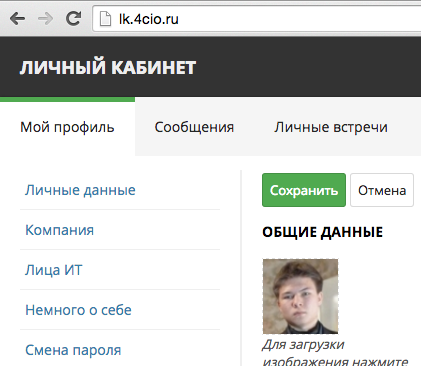
Task: Click the ОБЩИЕ ДАННЫЕ heading
Action: [x=322, y=232]
